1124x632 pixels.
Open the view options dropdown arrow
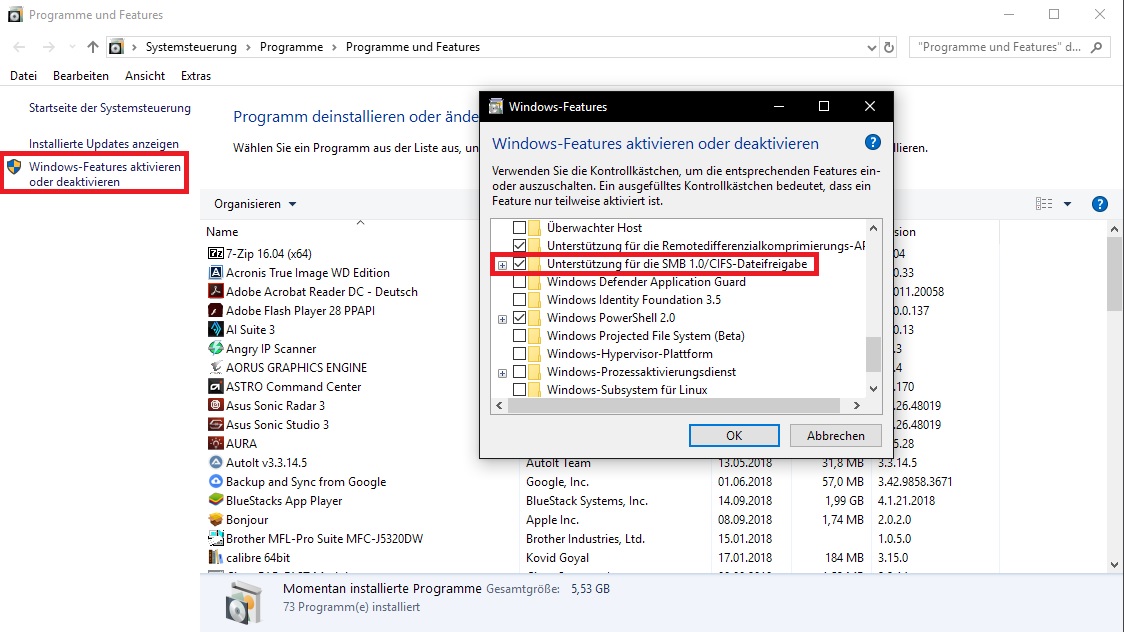point(1067,204)
